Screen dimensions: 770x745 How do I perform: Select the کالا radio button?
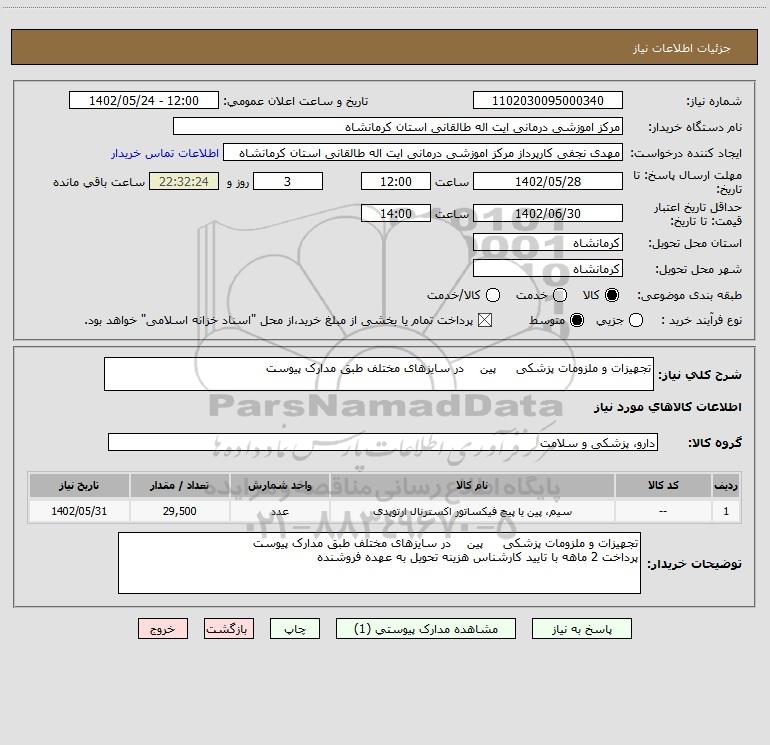[612, 295]
